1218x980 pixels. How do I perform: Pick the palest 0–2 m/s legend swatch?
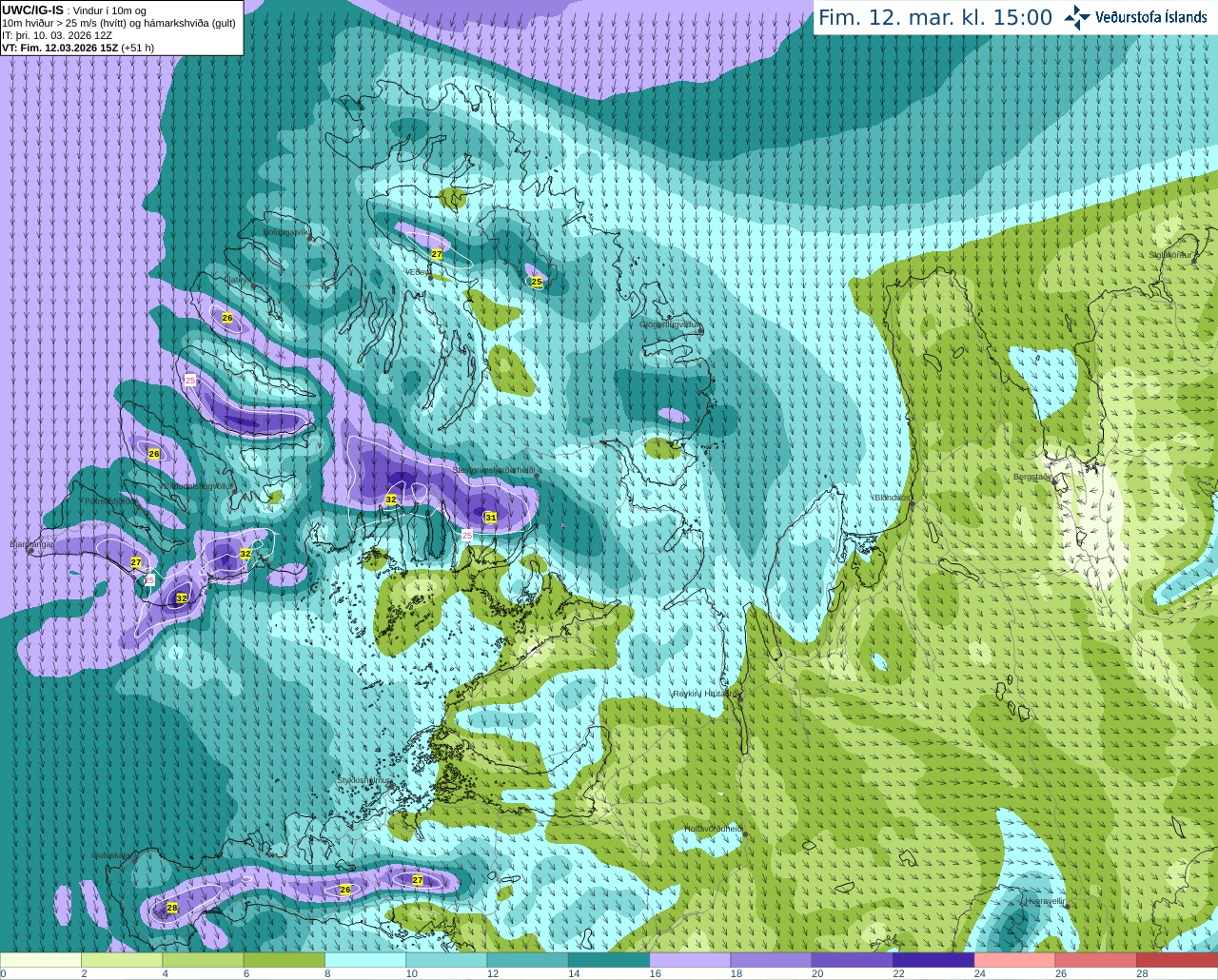point(41,959)
